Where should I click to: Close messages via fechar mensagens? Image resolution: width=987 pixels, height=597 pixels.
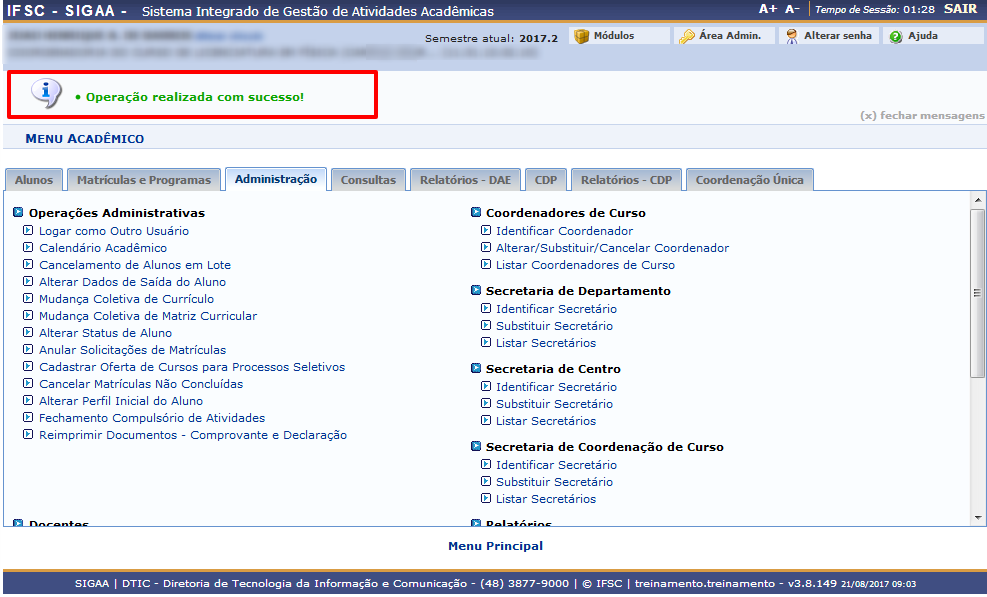pyautogui.click(x=922, y=116)
